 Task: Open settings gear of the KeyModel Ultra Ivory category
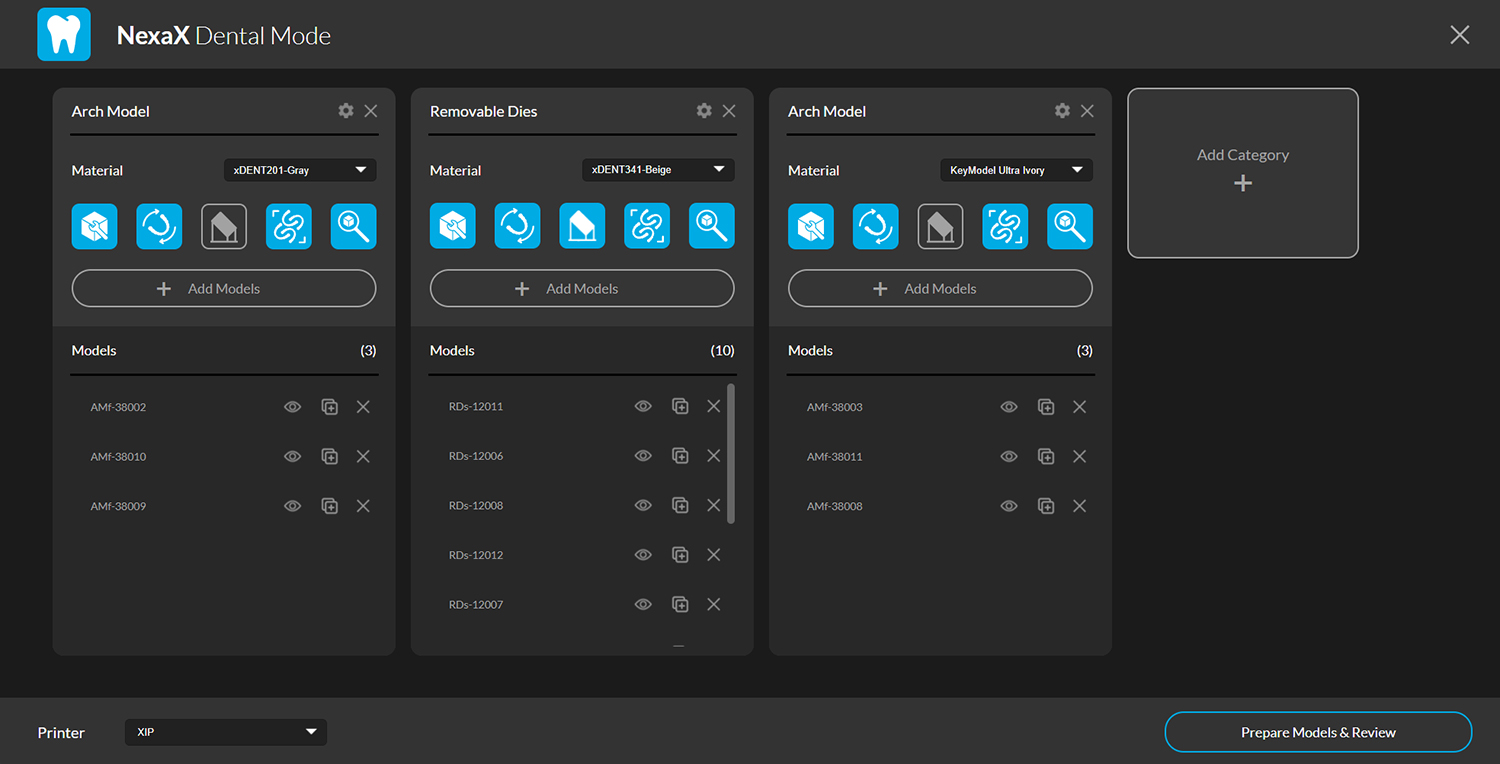1062,111
